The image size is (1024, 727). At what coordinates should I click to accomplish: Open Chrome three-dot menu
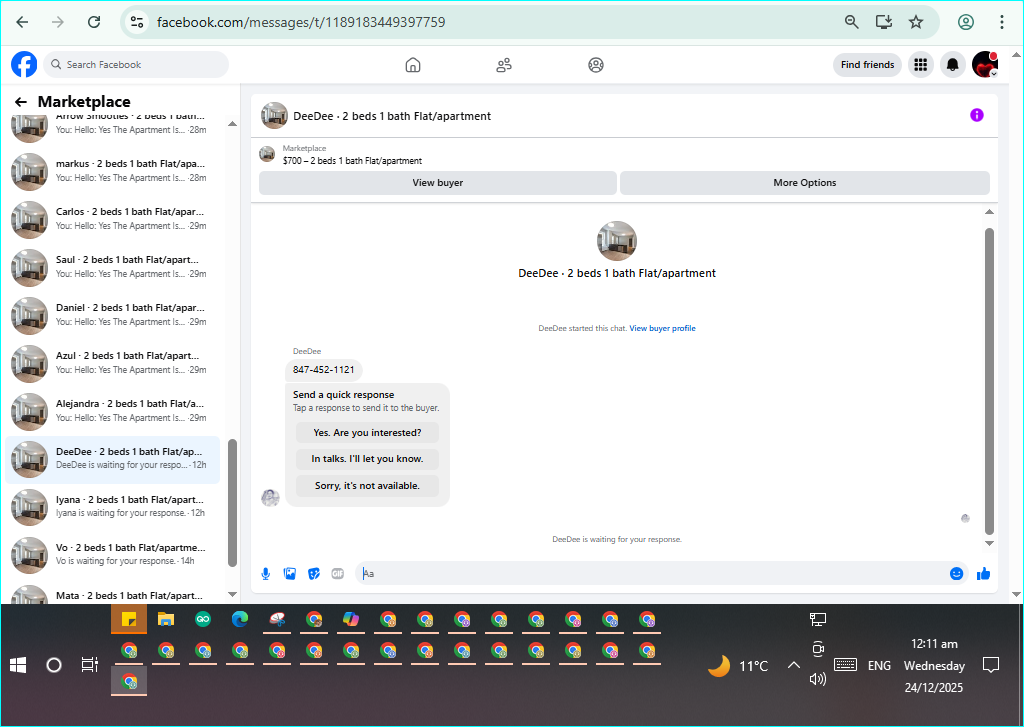tap(1002, 22)
